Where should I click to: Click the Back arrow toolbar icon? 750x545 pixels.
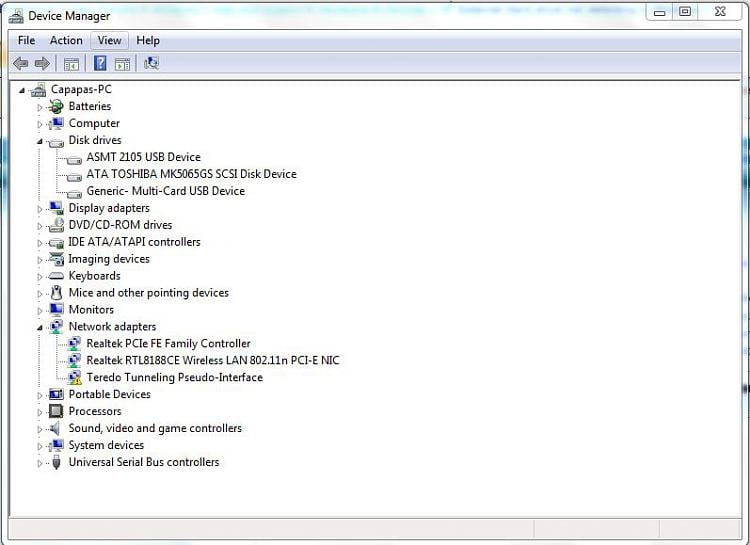(21, 63)
